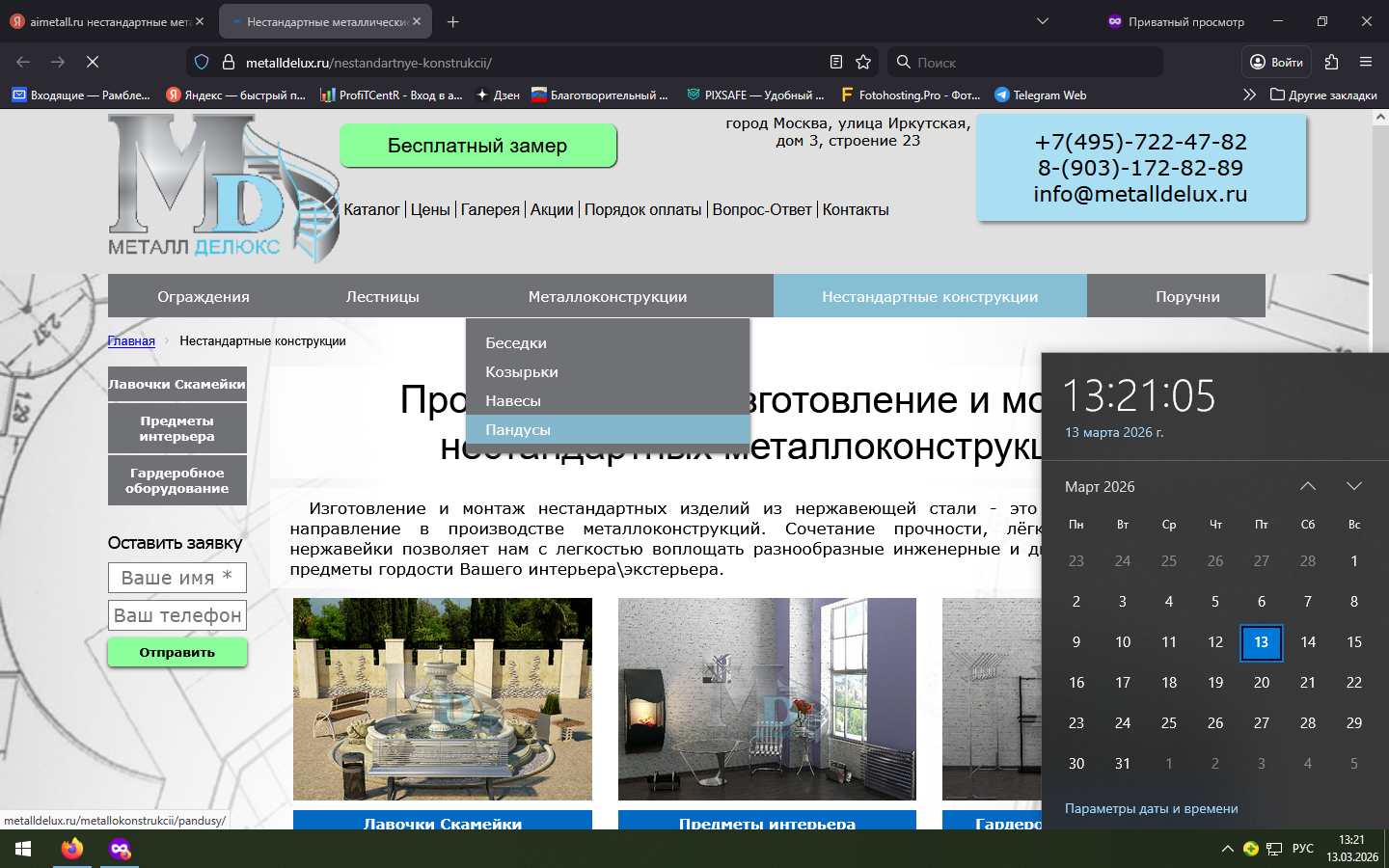Open the Лестницы navigation tab

click(x=382, y=296)
